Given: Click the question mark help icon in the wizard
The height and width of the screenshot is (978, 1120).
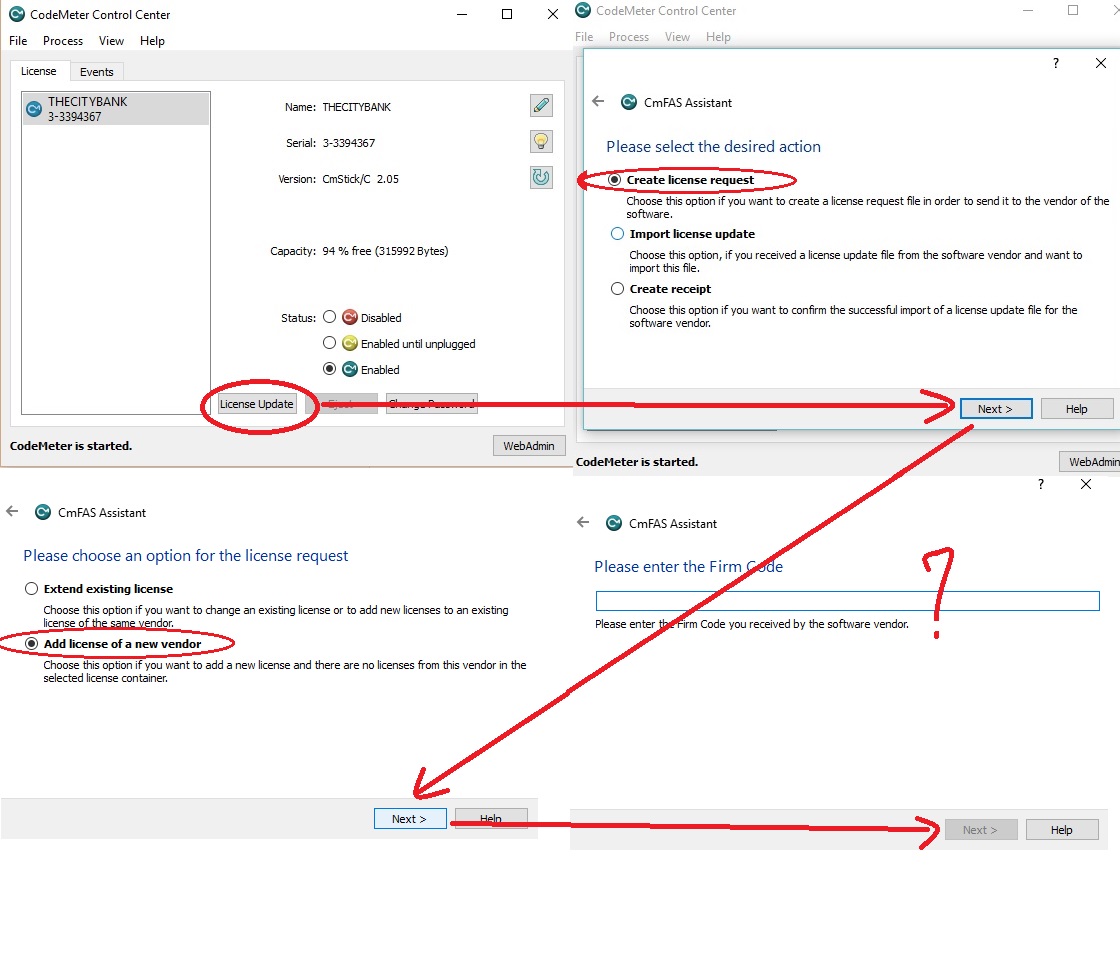Looking at the screenshot, I should click(1055, 62).
